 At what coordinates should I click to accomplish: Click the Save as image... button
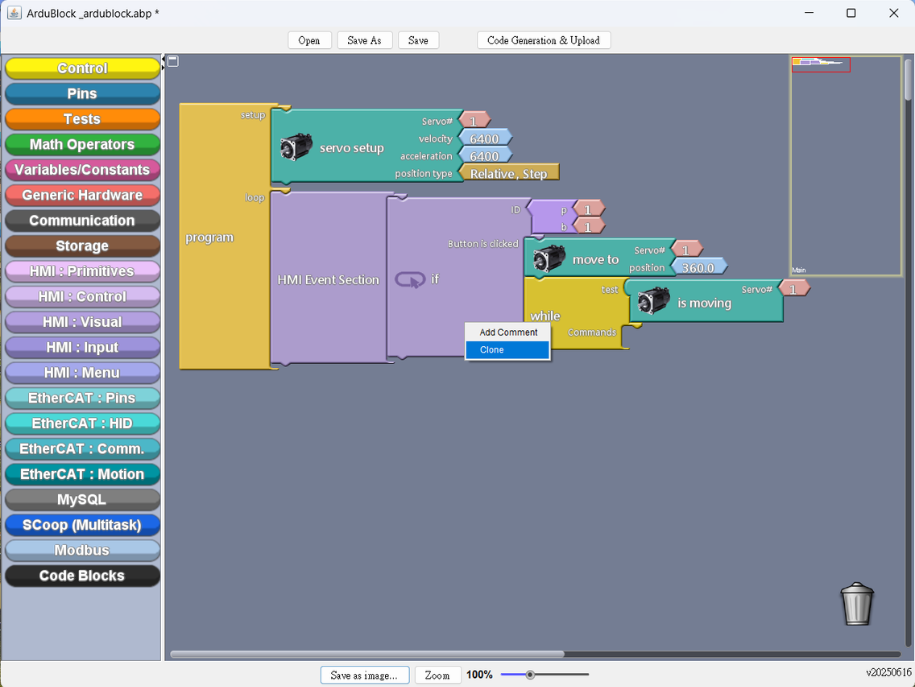[x=364, y=675]
